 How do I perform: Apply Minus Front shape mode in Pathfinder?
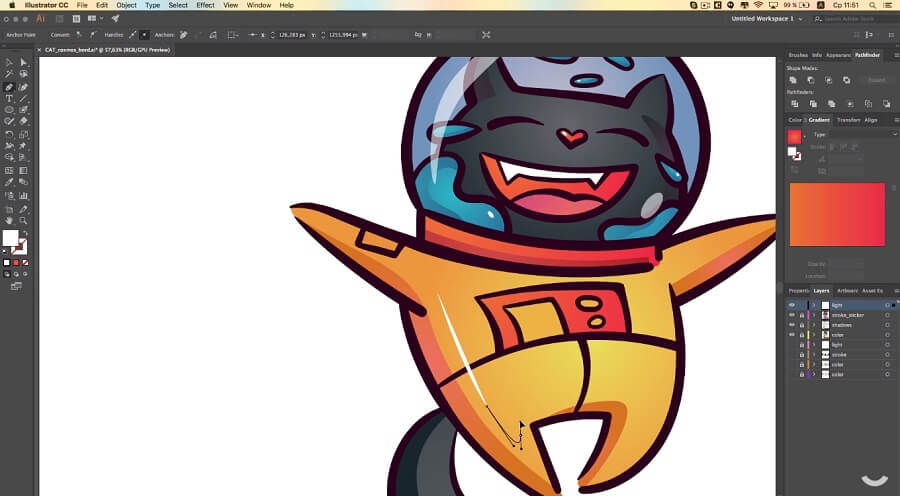(x=810, y=80)
